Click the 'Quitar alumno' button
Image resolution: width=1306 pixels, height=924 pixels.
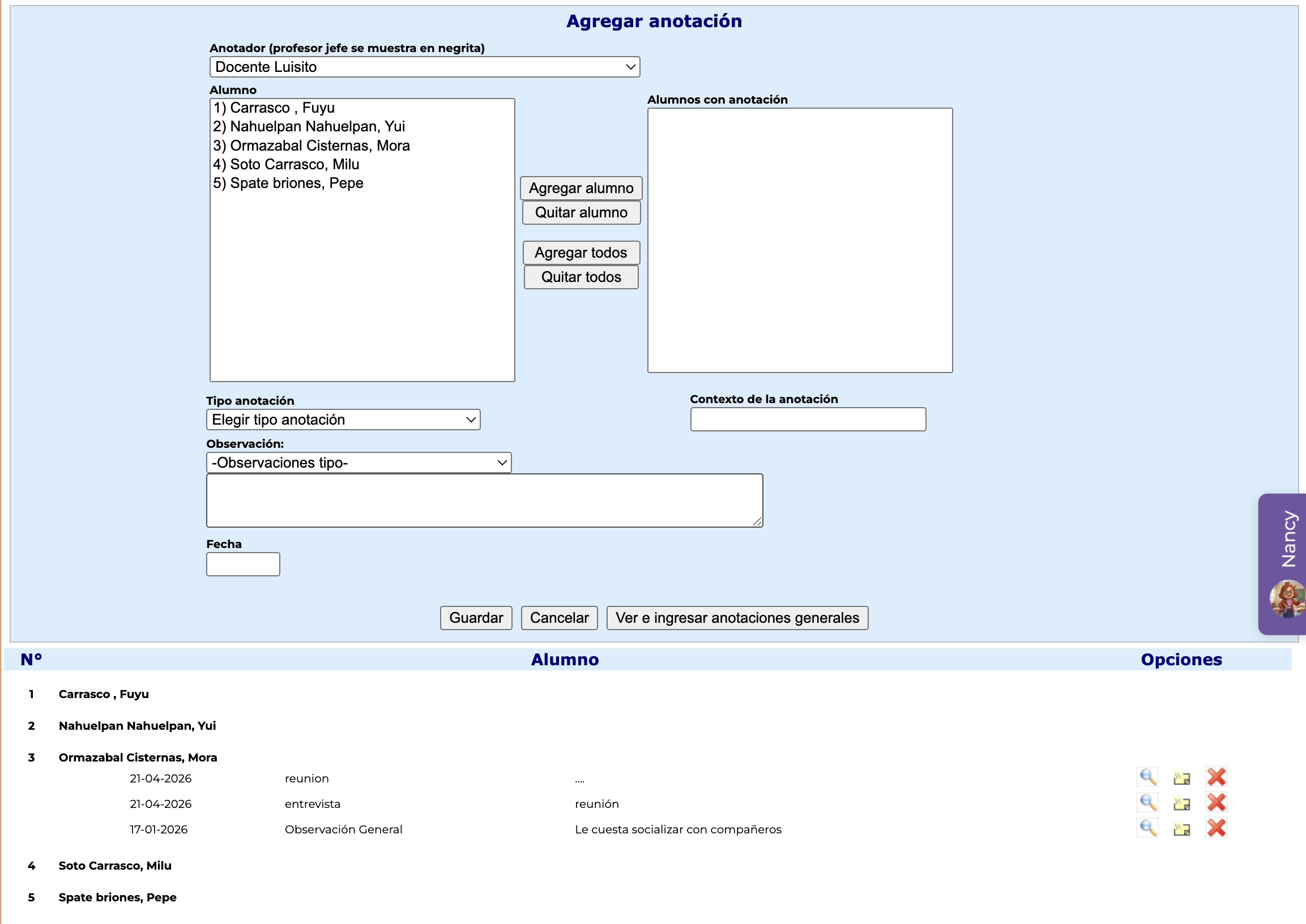point(581,213)
